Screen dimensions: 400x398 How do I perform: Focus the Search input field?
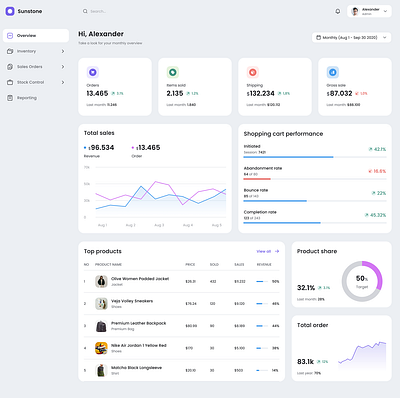click(98, 11)
